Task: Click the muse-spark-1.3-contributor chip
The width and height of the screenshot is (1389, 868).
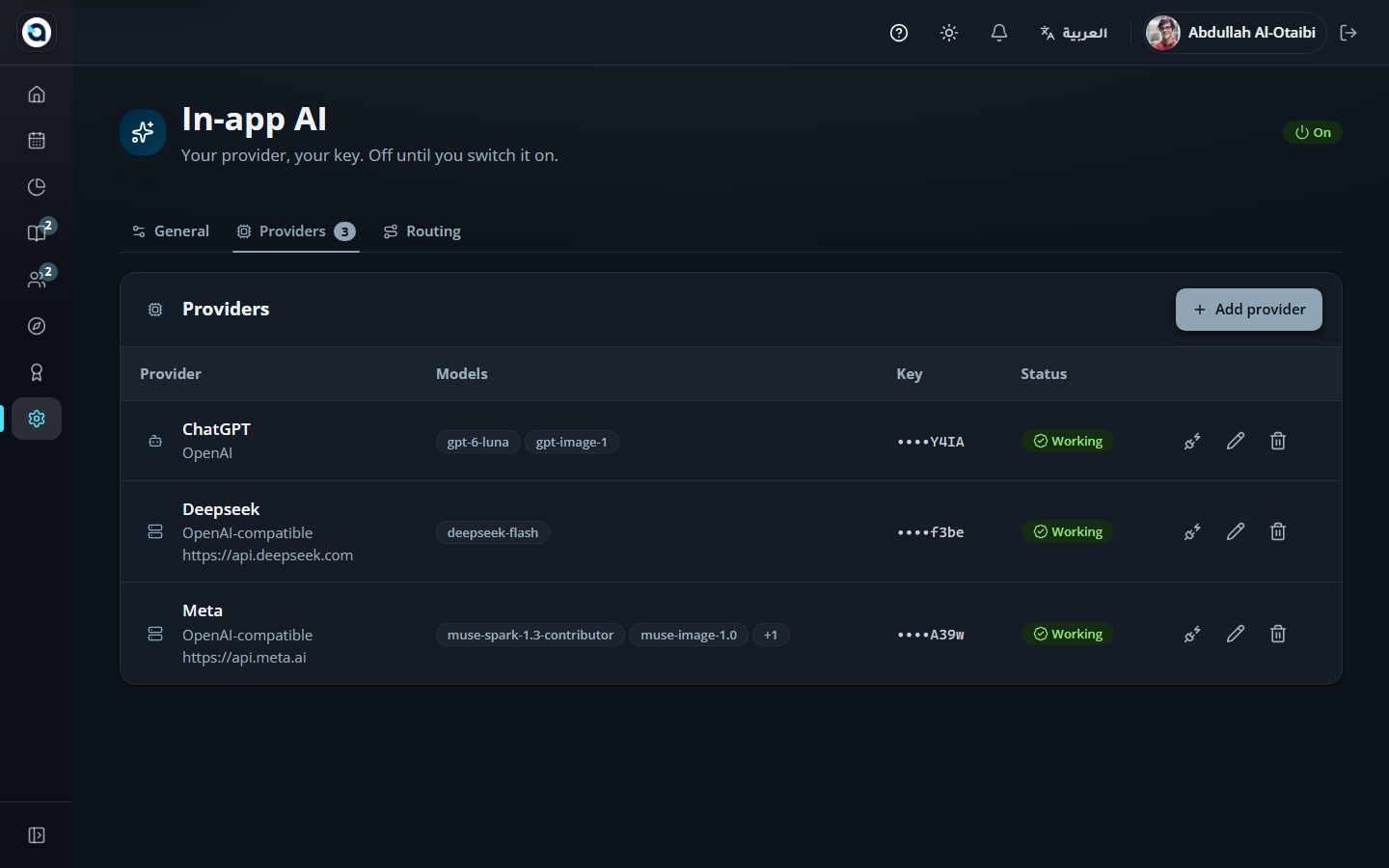Action: point(531,635)
